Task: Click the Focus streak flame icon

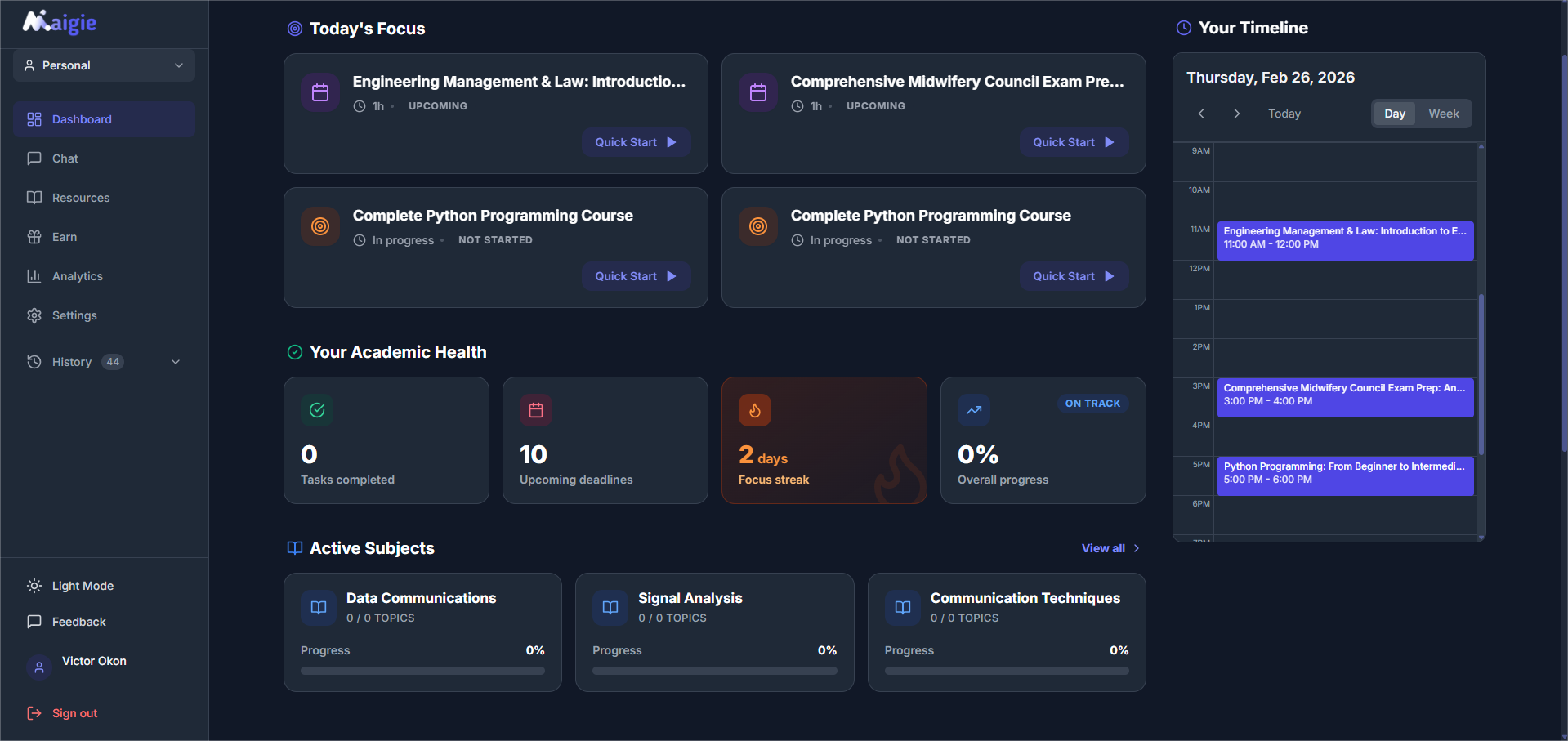Action: 754,410
